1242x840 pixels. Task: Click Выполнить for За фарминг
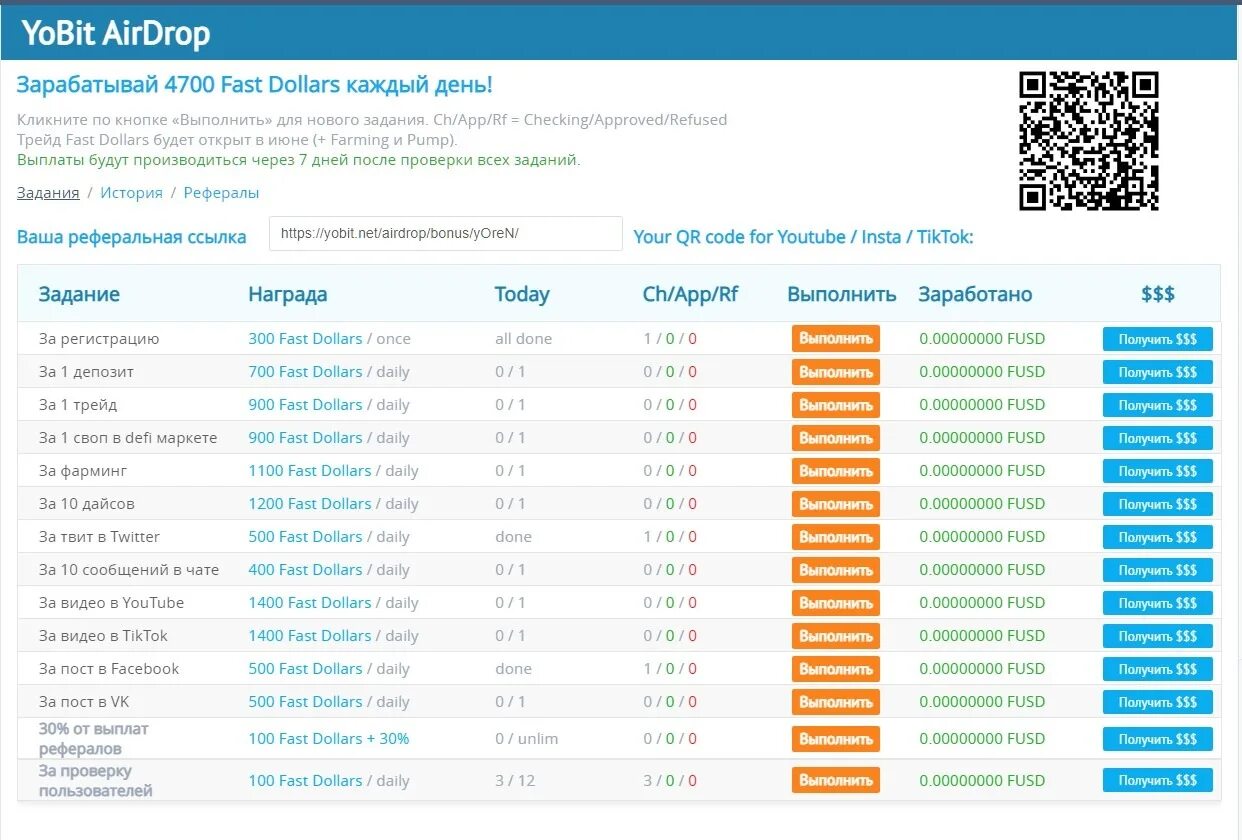(x=836, y=471)
